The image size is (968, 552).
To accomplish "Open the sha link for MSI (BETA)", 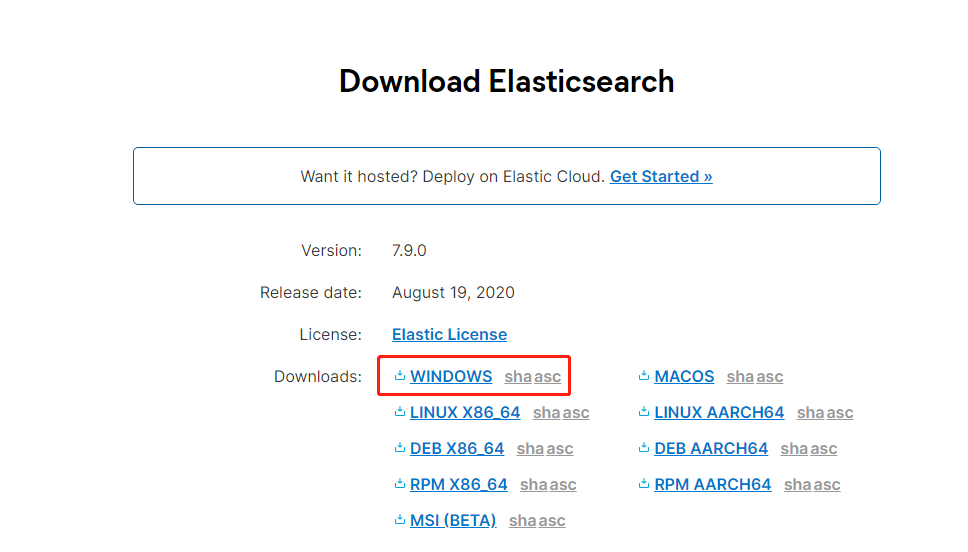I will pos(522,521).
